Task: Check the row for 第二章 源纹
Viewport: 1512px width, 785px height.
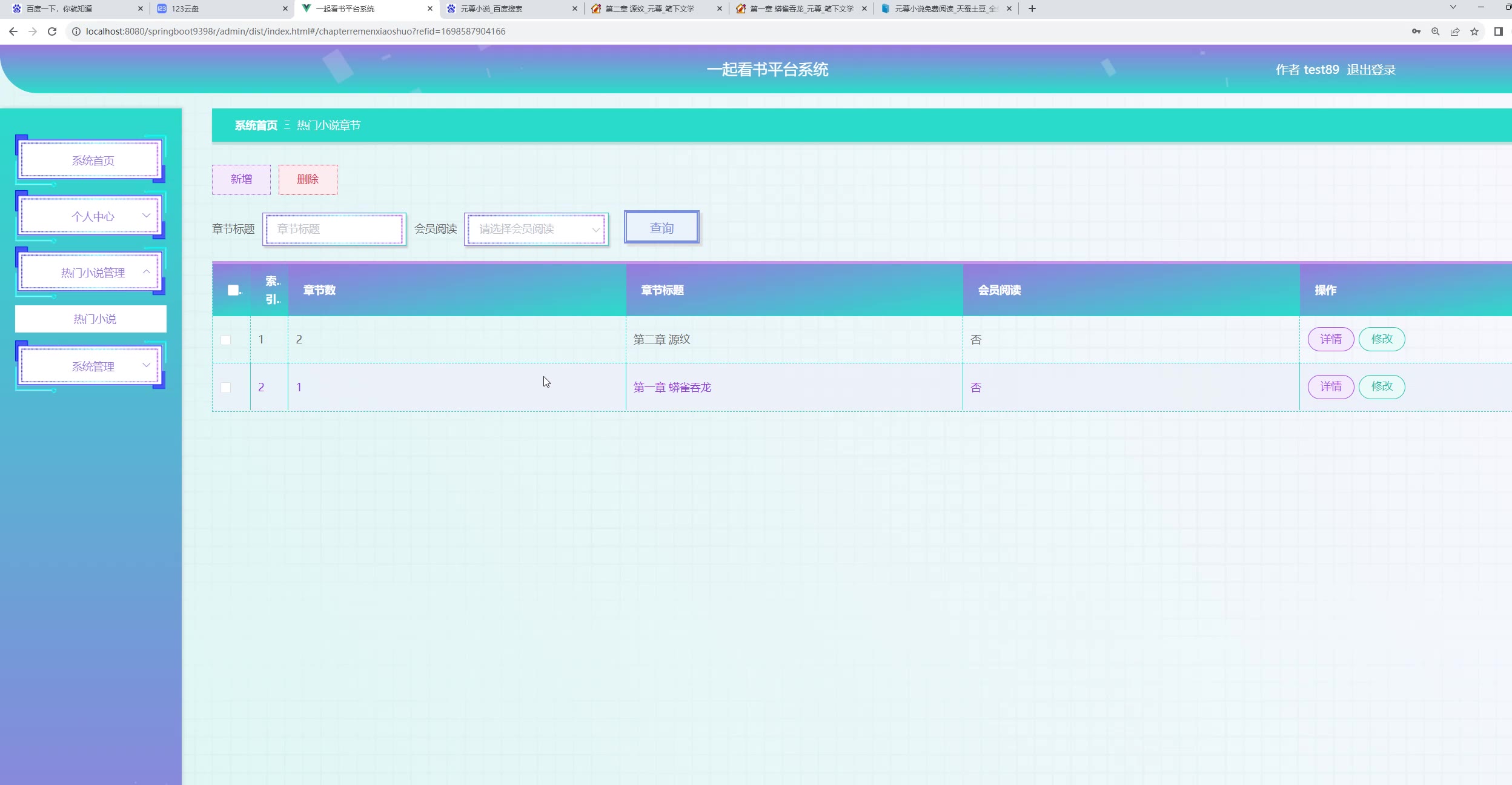Action: click(x=226, y=340)
